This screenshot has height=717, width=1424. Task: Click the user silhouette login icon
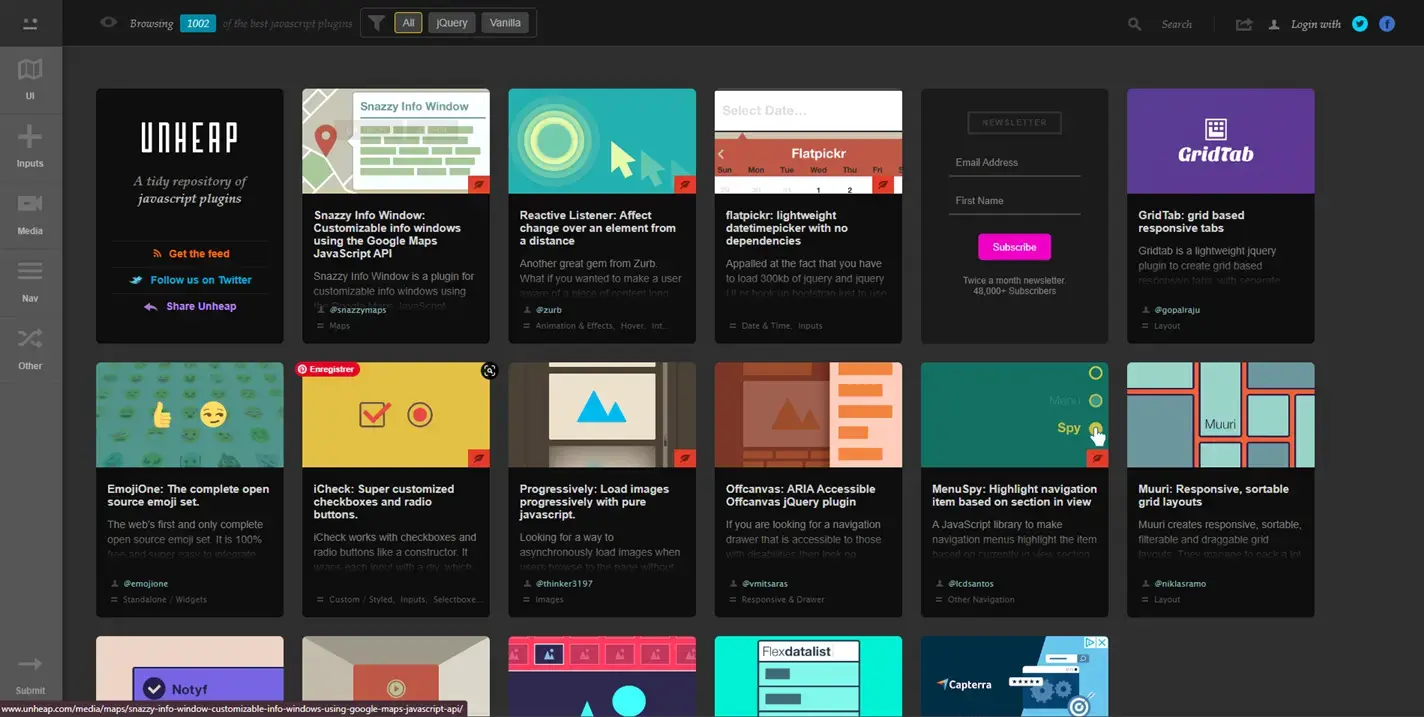[x=1274, y=24]
